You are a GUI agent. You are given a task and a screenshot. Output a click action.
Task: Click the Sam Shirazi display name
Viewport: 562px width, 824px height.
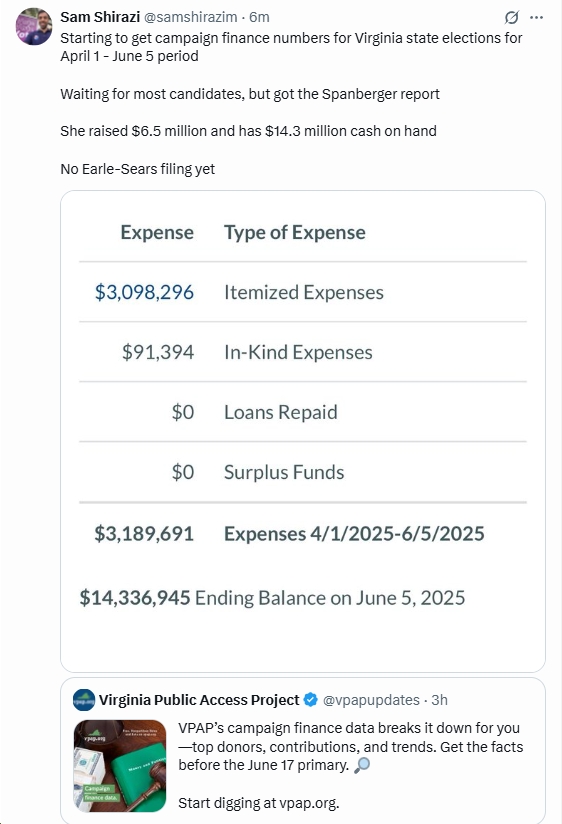click(x=100, y=17)
